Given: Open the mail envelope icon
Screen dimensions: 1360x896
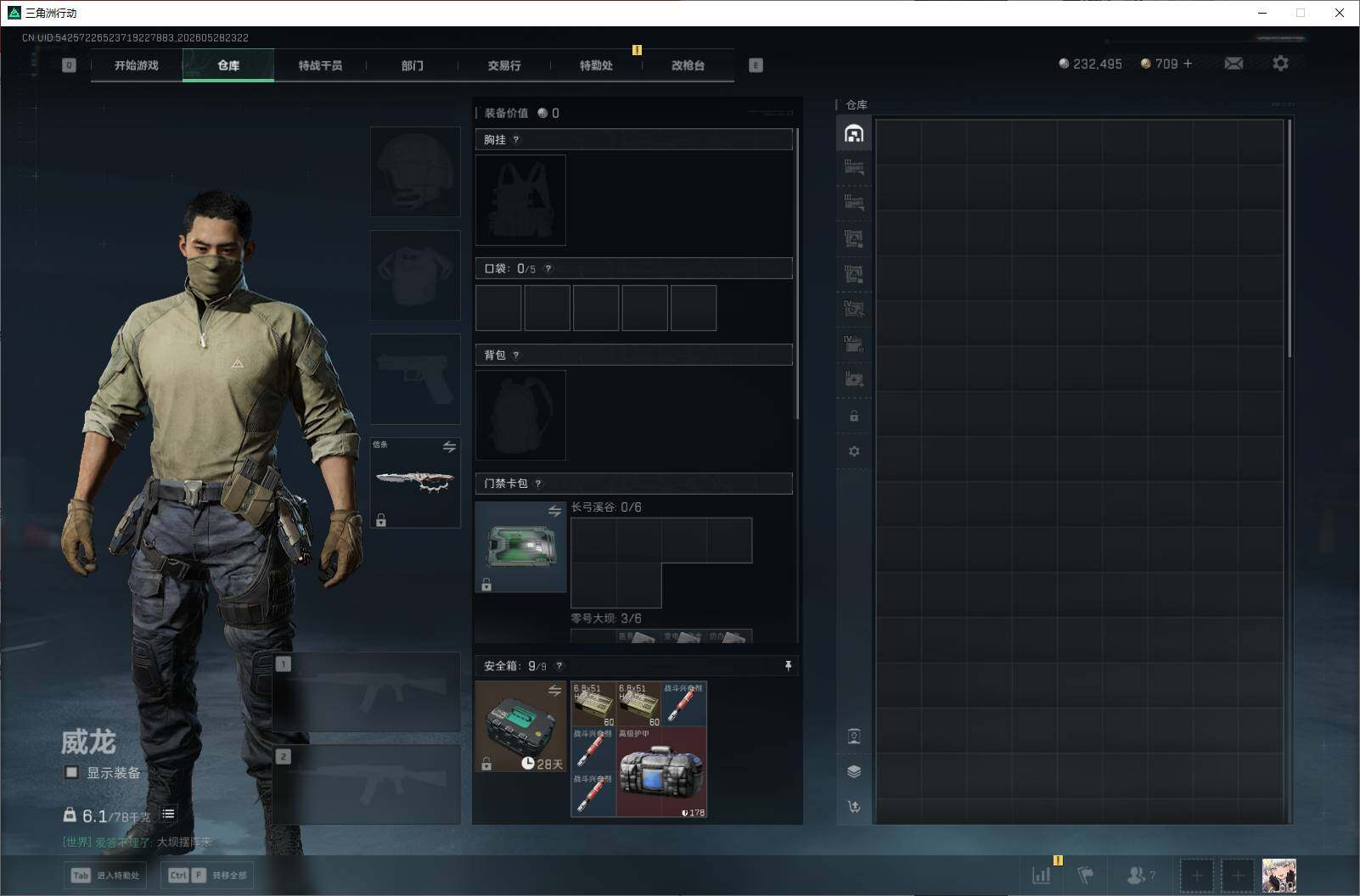Looking at the screenshot, I should [1234, 64].
